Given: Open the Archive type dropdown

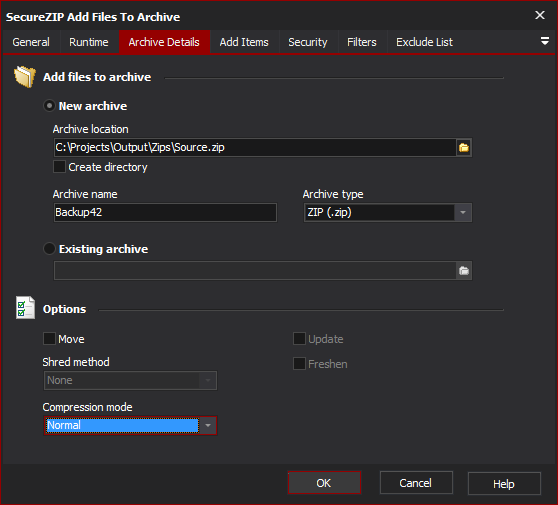Looking at the screenshot, I should tap(388, 212).
